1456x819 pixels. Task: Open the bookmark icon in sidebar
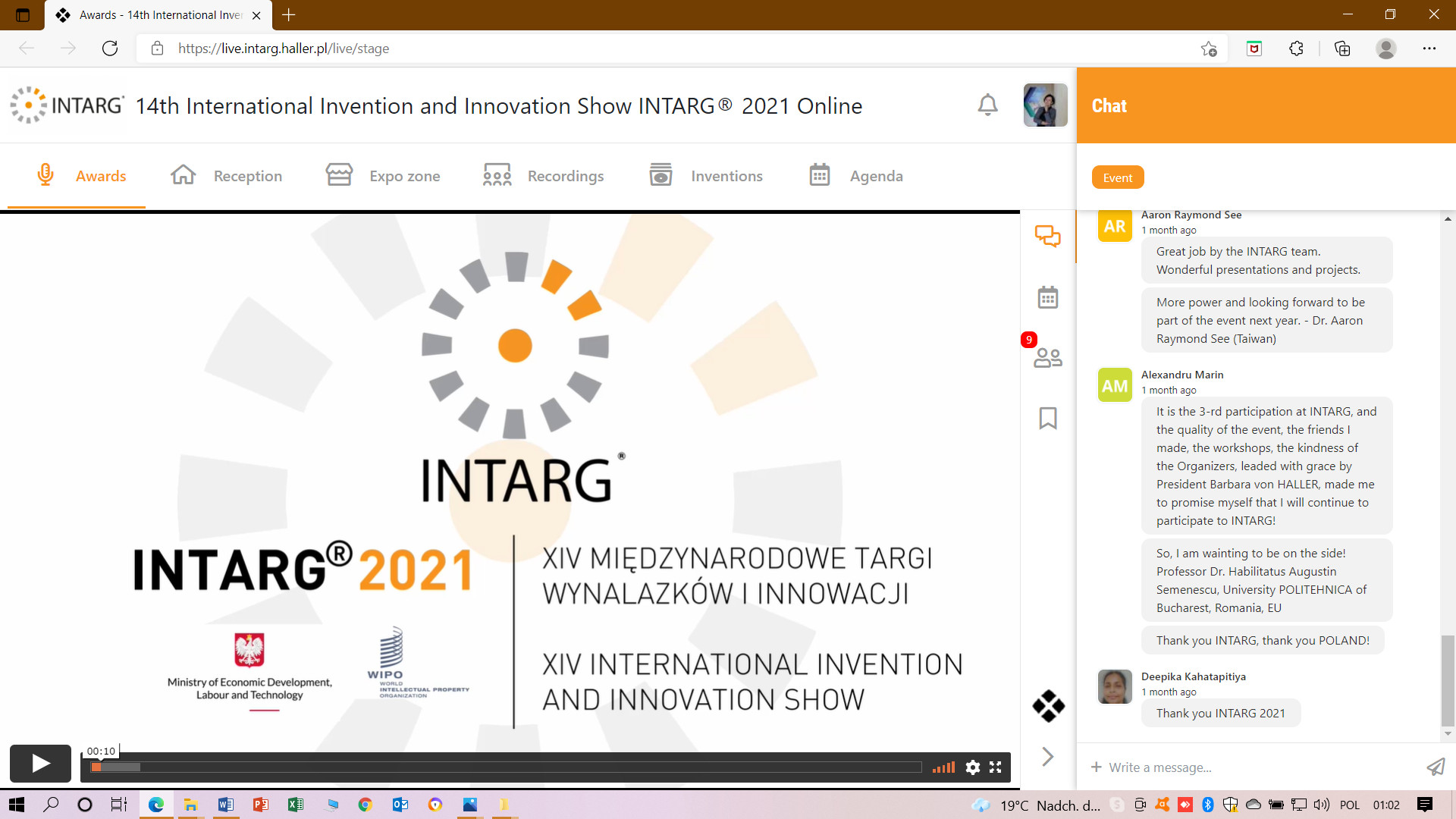click(x=1048, y=418)
